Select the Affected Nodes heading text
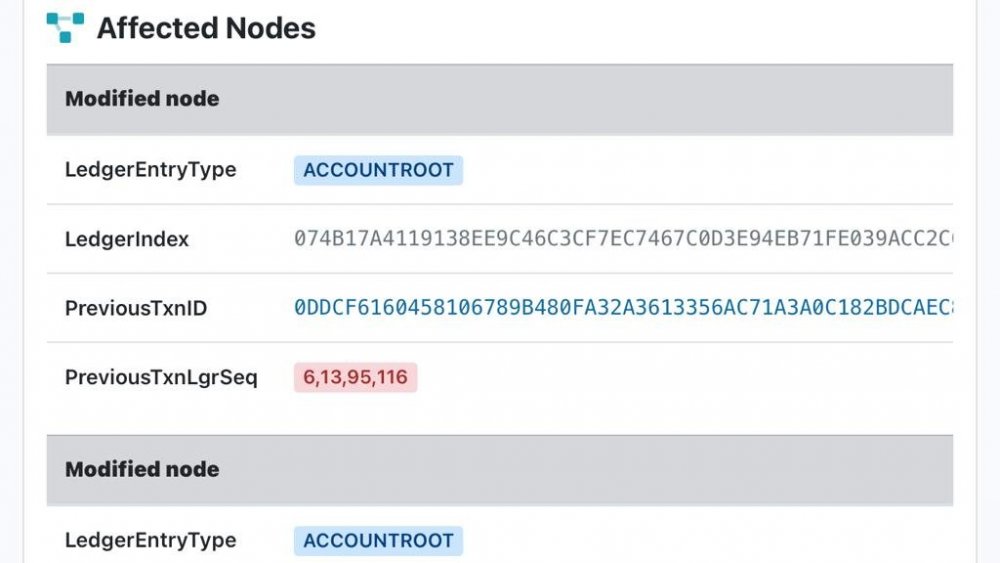The width and height of the screenshot is (1000, 563). 206,29
